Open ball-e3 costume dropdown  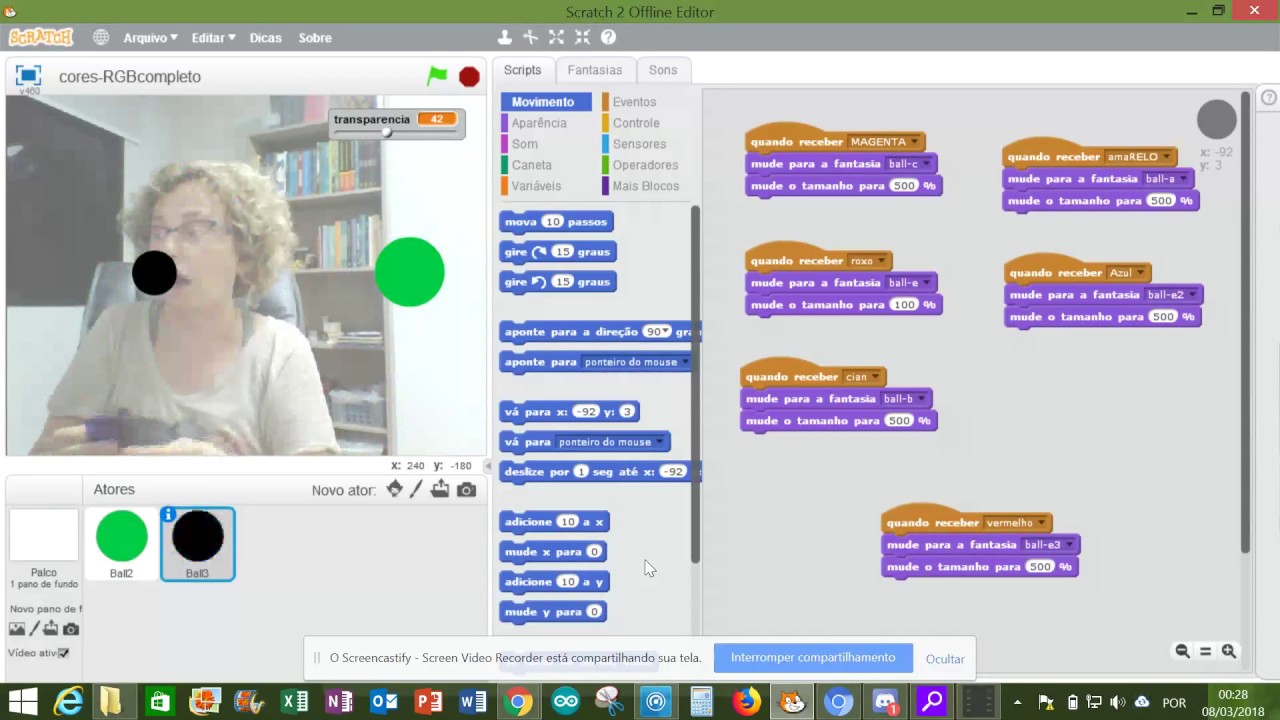coord(1069,545)
